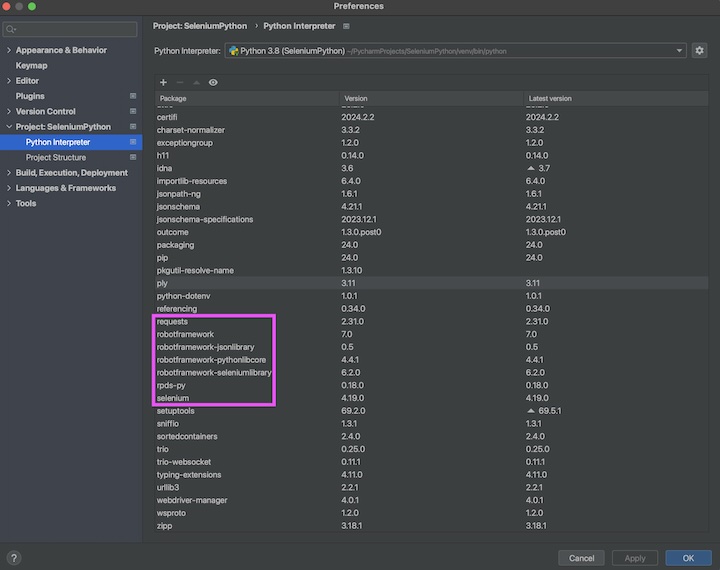Click the plus icon to install a package
This screenshot has height=570, width=720.
[163, 82]
